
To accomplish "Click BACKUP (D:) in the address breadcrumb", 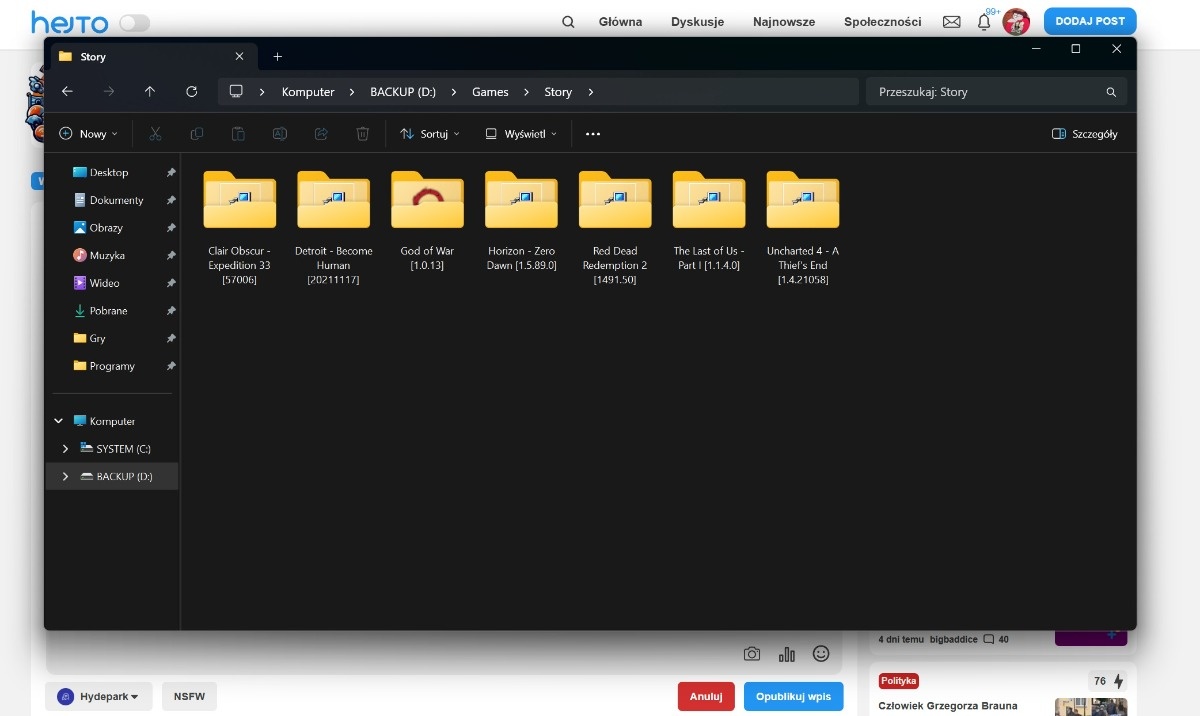I will [403, 92].
